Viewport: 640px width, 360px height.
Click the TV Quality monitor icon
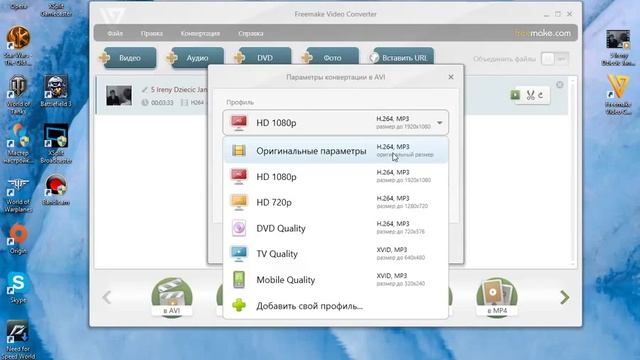pyautogui.click(x=239, y=253)
